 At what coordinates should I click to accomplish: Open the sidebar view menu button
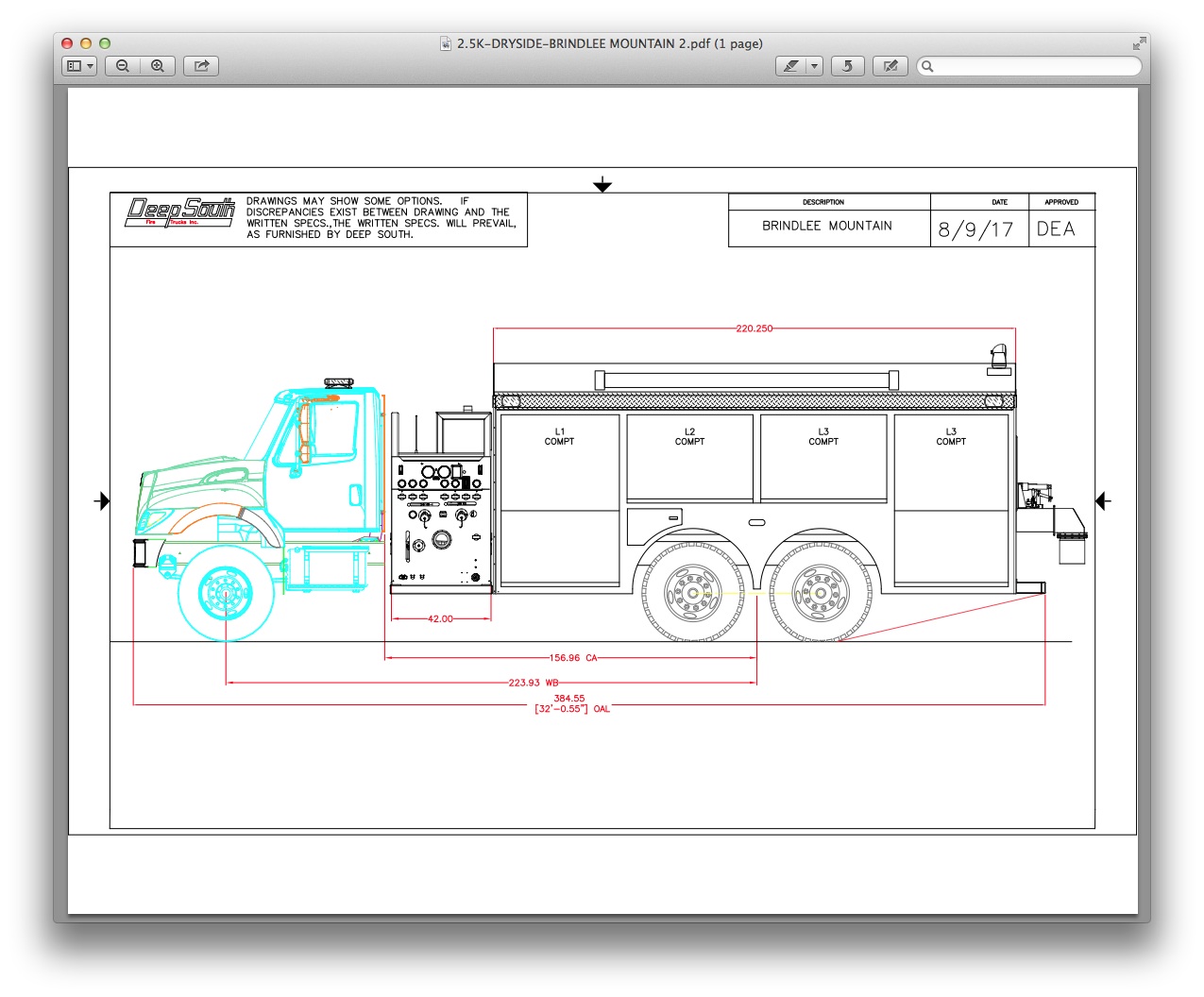(79, 66)
